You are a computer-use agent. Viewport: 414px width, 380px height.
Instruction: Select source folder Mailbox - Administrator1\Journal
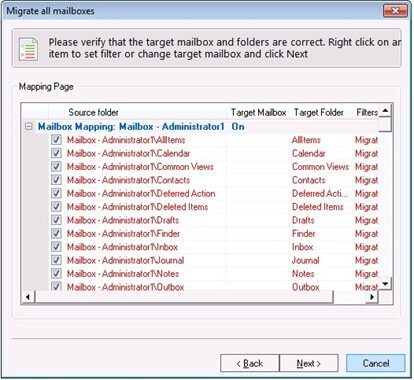125,260
